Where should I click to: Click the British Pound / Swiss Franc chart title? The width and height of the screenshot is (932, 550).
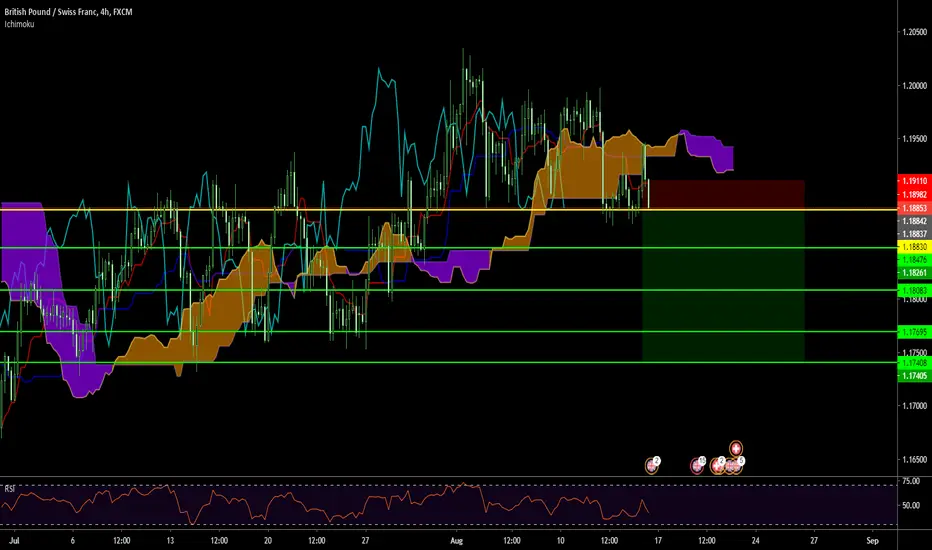tap(68, 12)
